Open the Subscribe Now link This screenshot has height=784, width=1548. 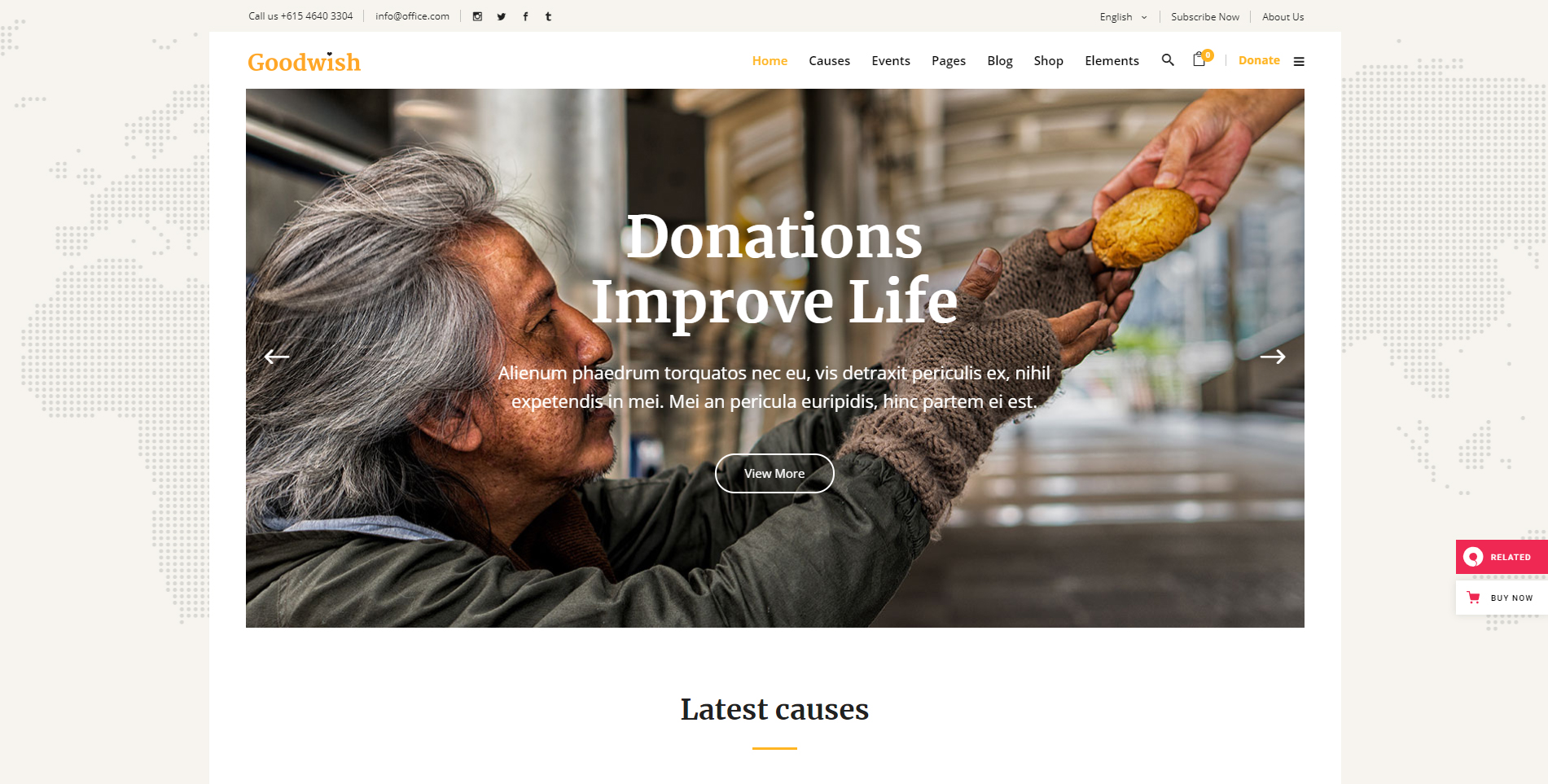pos(1205,17)
